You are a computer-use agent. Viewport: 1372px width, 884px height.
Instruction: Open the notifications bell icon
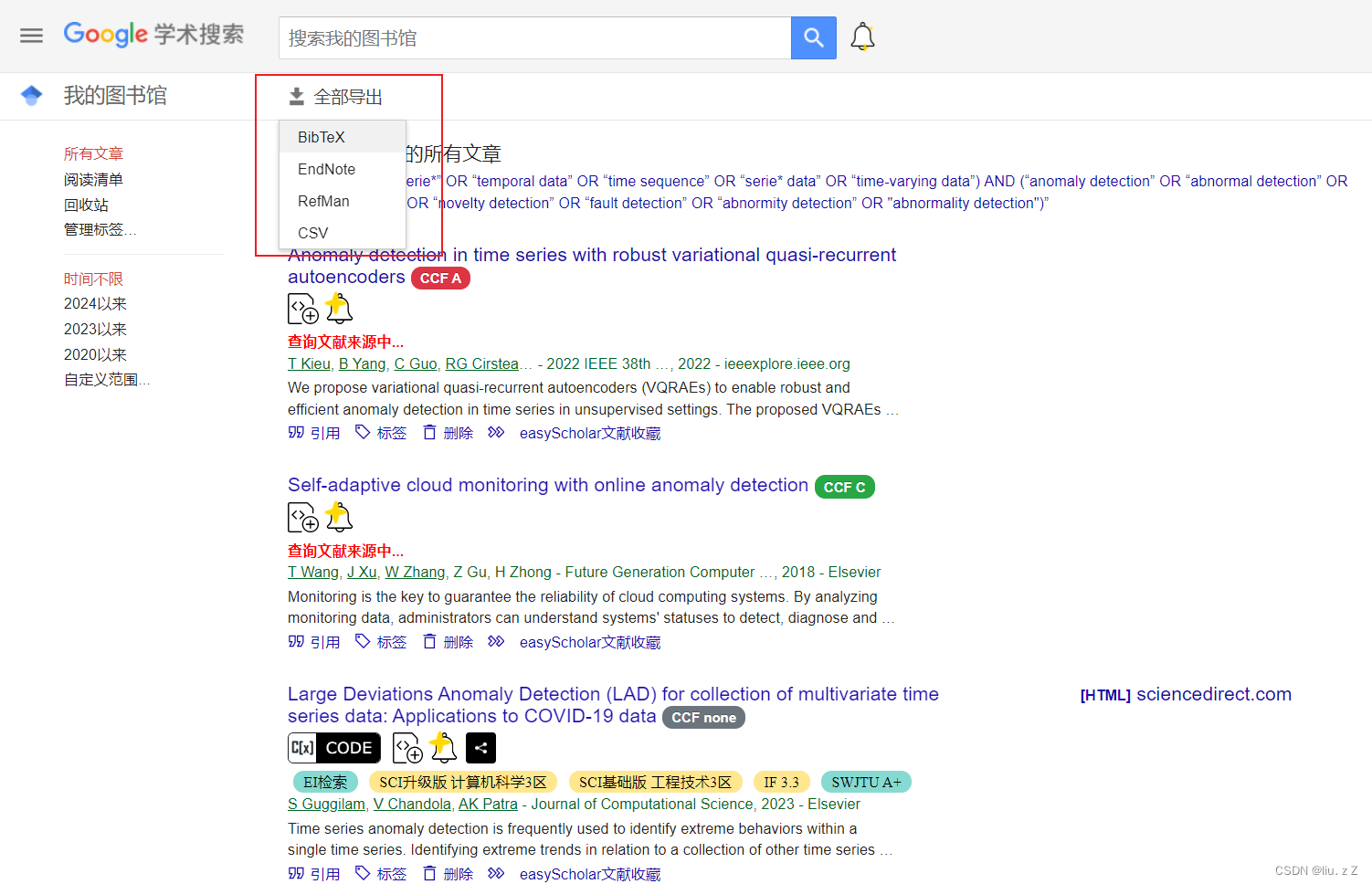pyautogui.click(x=862, y=37)
